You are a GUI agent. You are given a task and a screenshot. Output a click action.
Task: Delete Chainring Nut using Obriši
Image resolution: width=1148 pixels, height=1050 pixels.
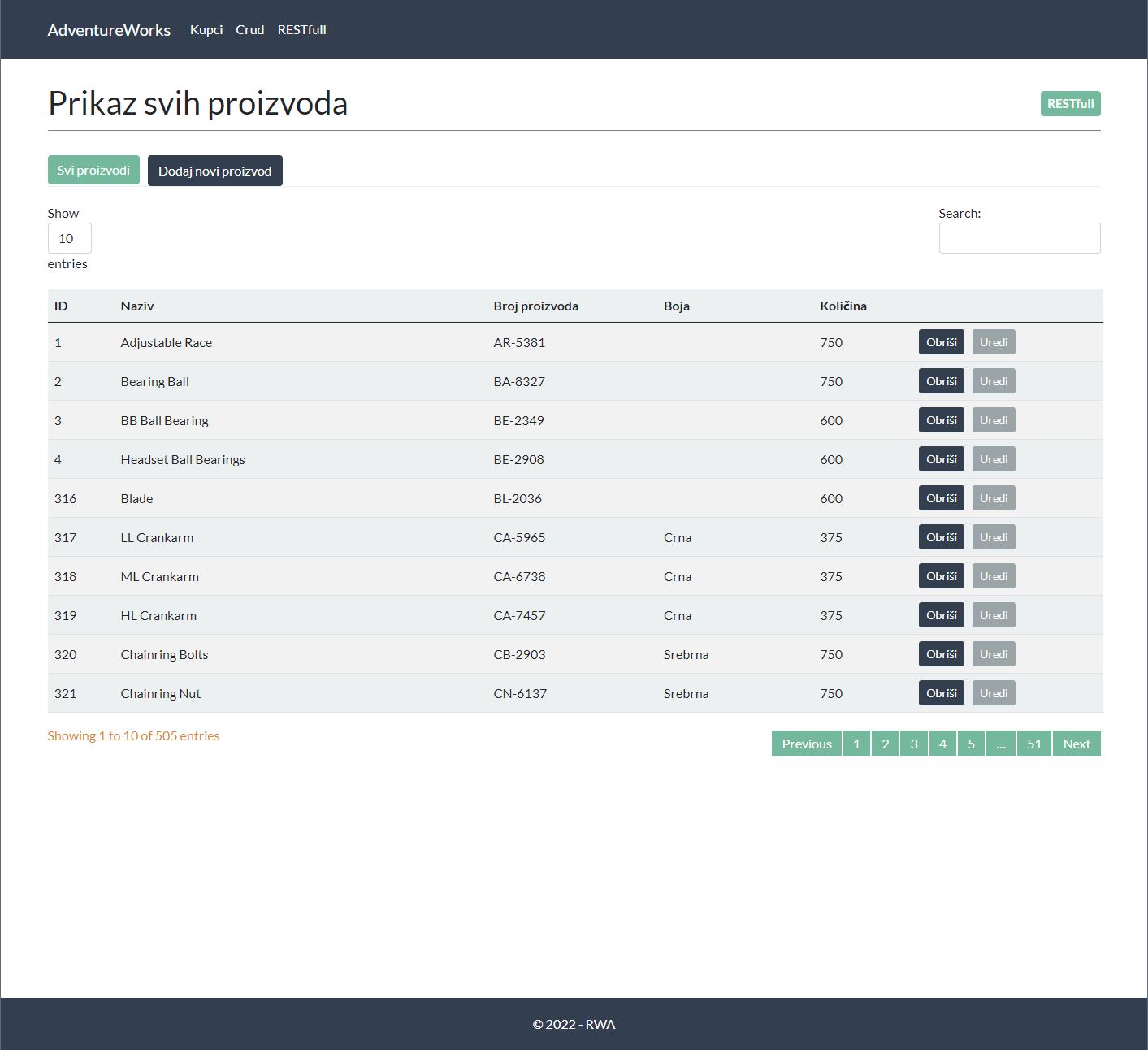coord(941,692)
